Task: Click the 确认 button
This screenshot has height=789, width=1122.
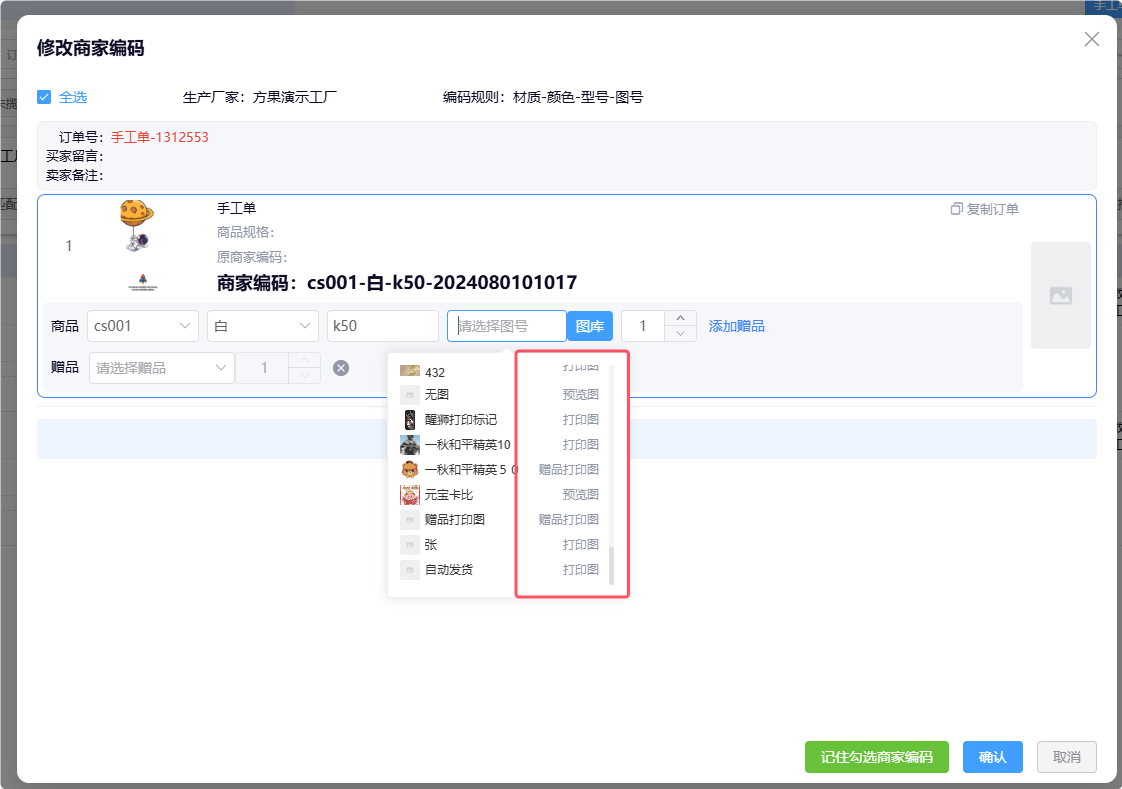Action: [992, 757]
